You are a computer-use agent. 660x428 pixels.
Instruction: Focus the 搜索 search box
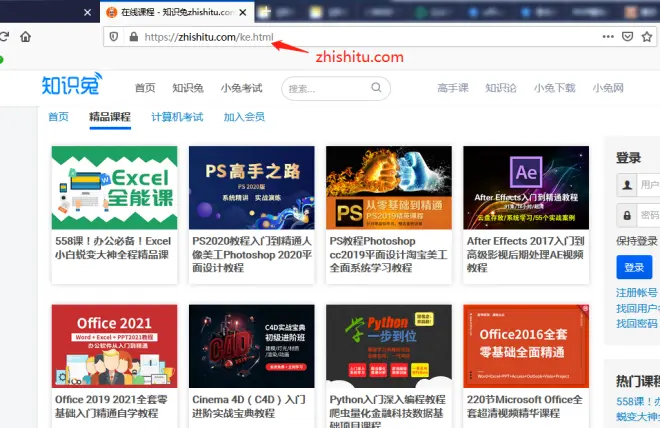point(336,88)
